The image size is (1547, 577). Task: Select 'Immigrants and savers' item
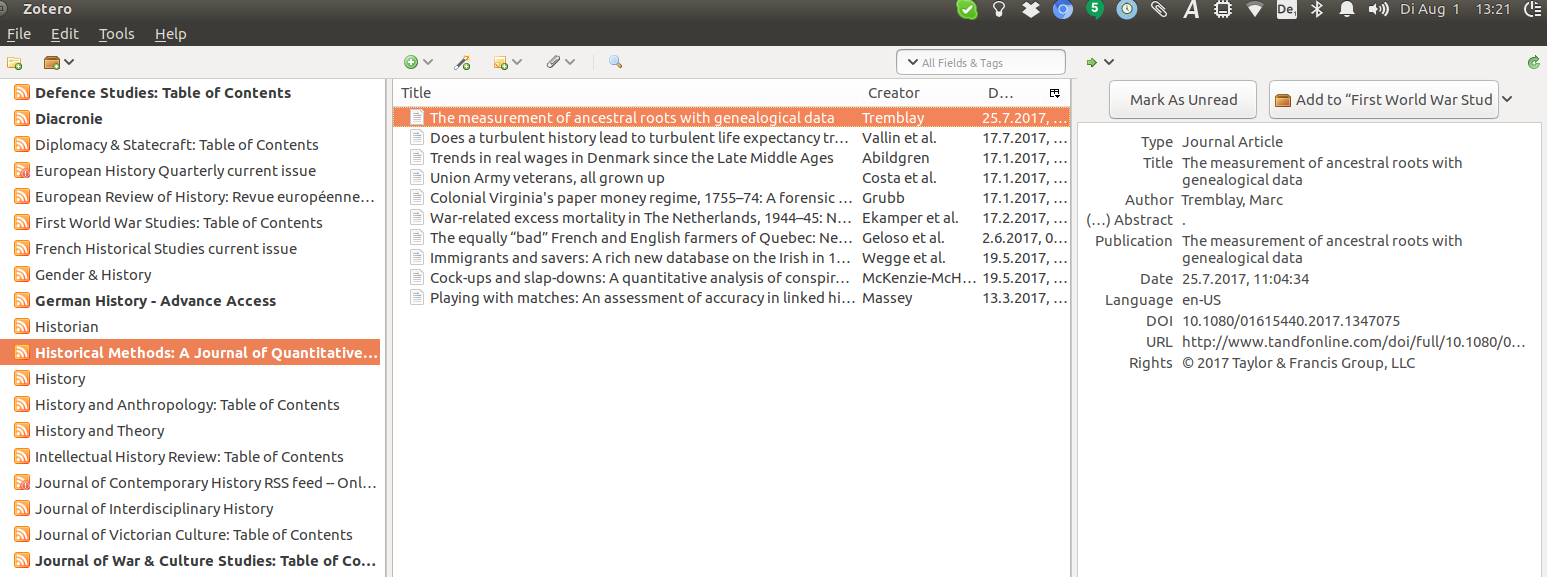click(731, 258)
